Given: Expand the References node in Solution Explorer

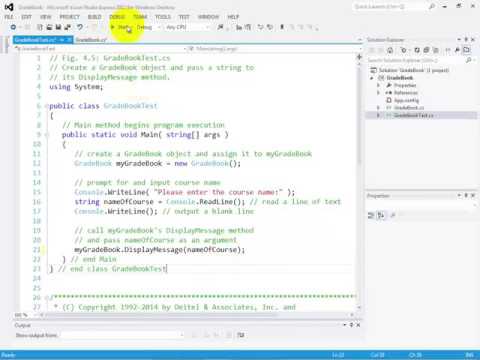Looking at the screenshot, I should click(378, 93).
